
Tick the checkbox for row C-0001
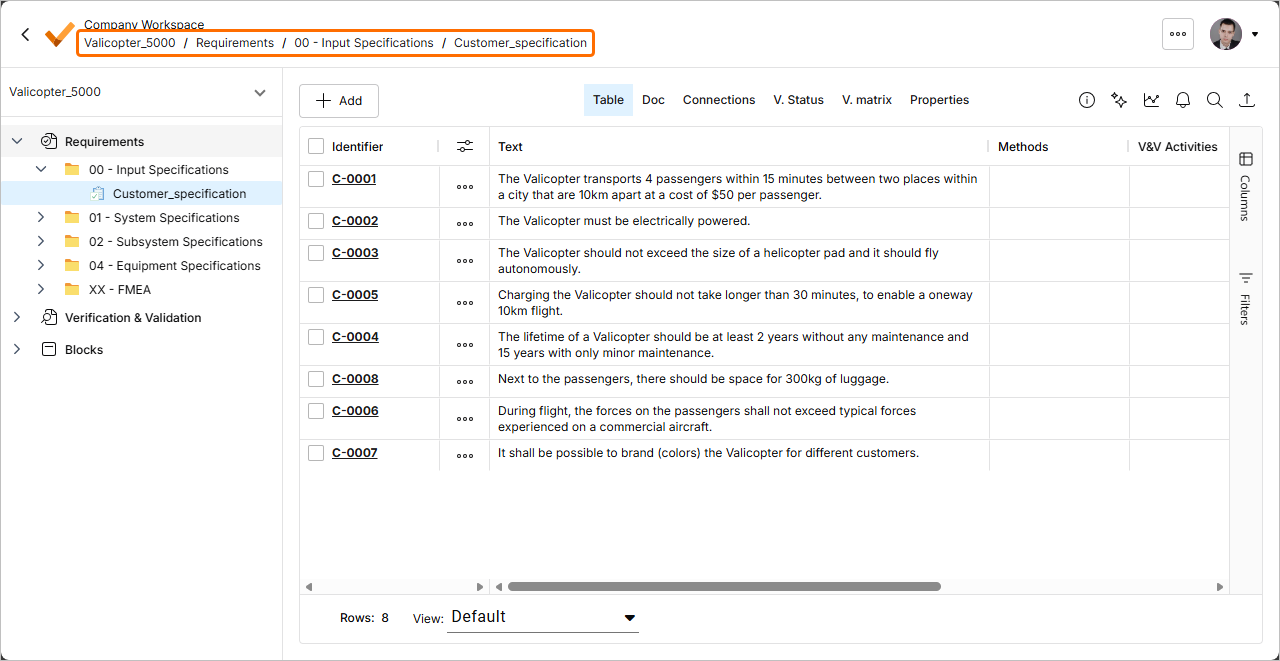tap(316, 179)
